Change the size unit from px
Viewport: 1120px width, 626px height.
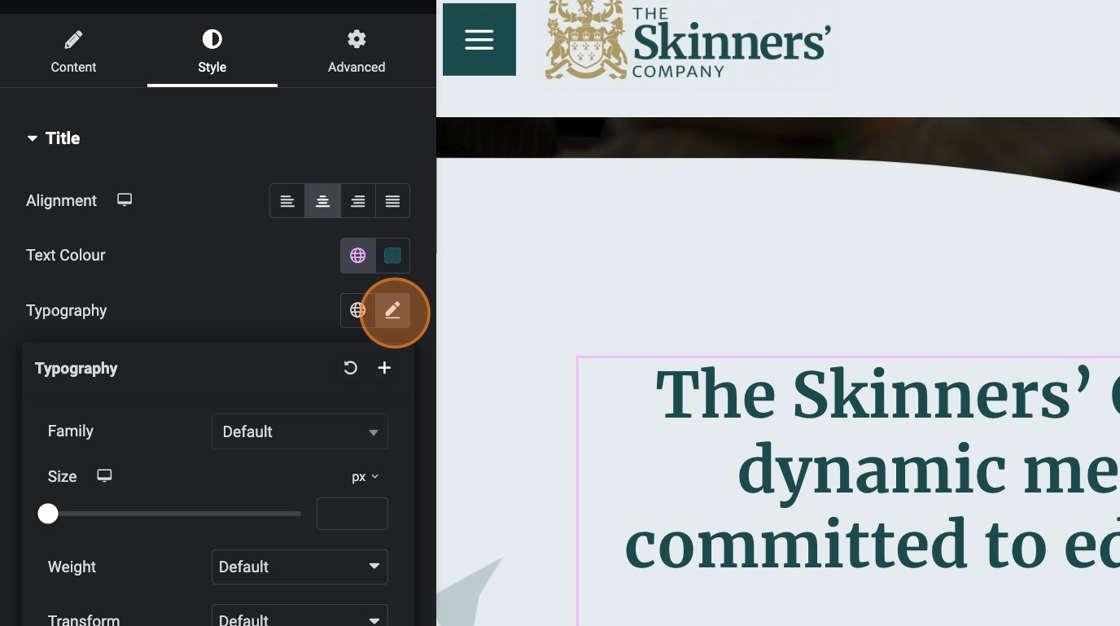pyautogui.click(x=365, y=477)
